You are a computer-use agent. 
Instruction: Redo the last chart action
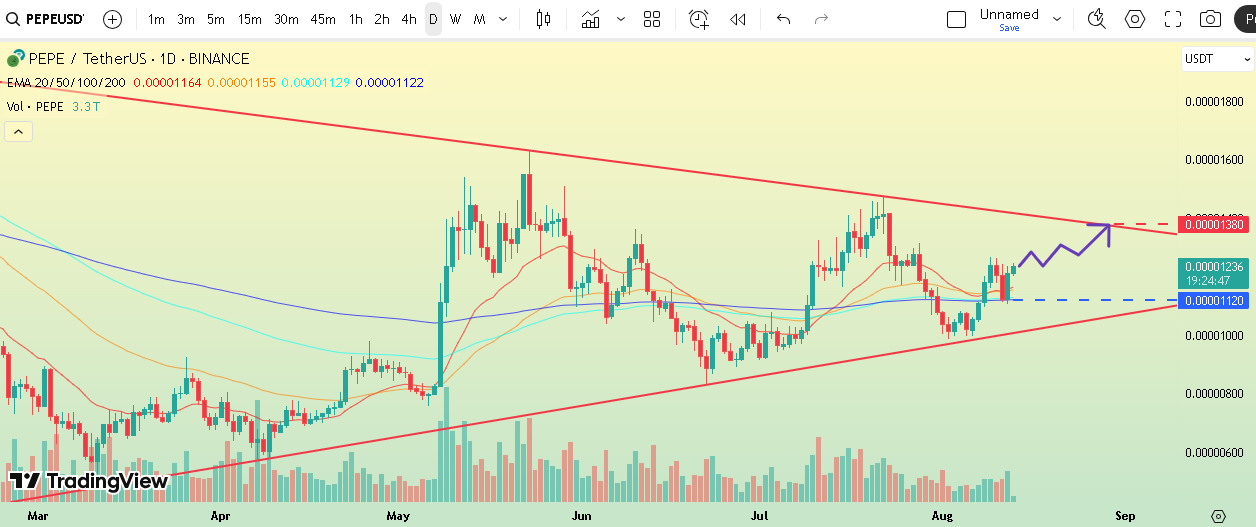[x=822, y=19]
